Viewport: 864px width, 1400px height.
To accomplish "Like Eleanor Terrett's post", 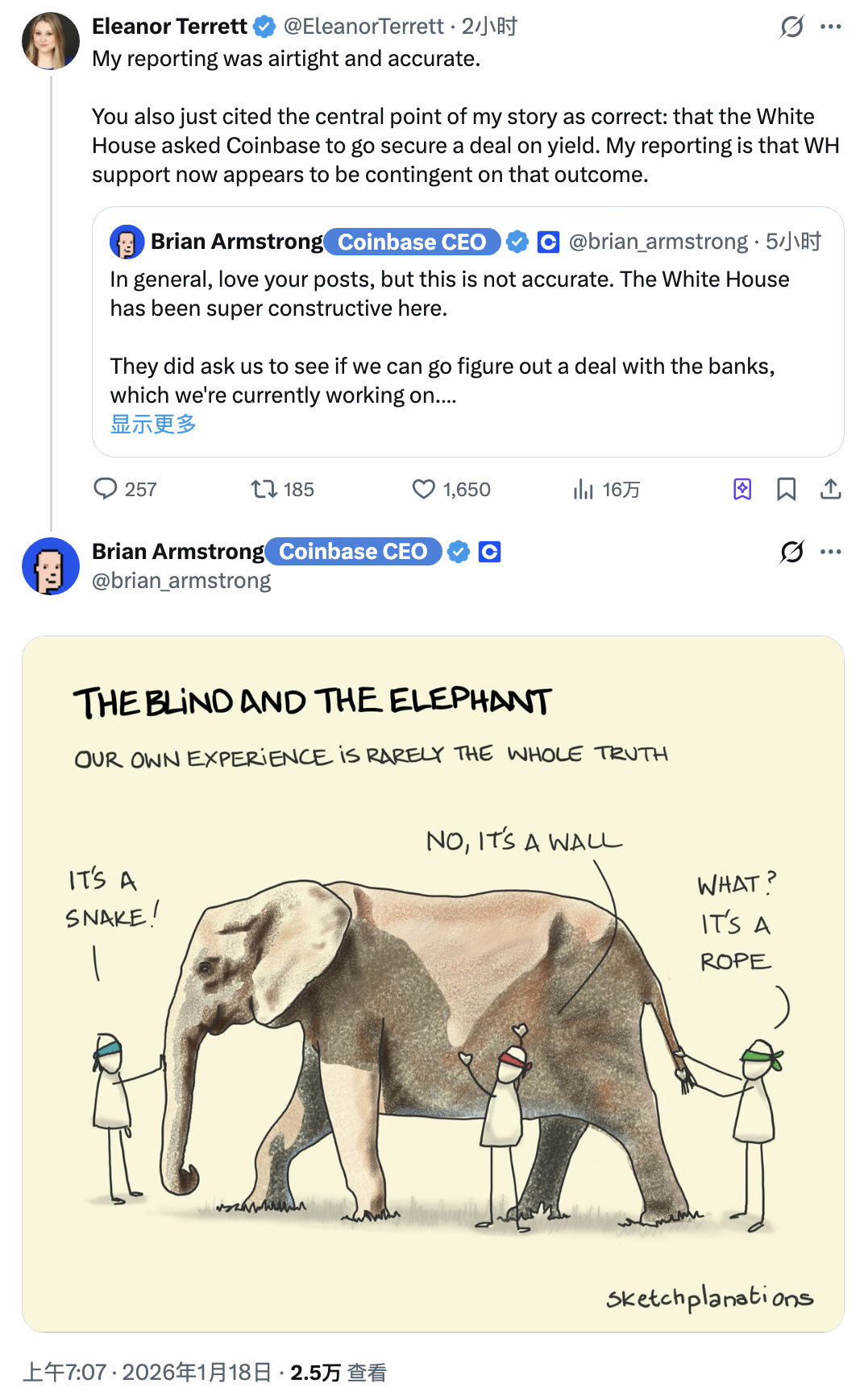I will tap(424, 489).
